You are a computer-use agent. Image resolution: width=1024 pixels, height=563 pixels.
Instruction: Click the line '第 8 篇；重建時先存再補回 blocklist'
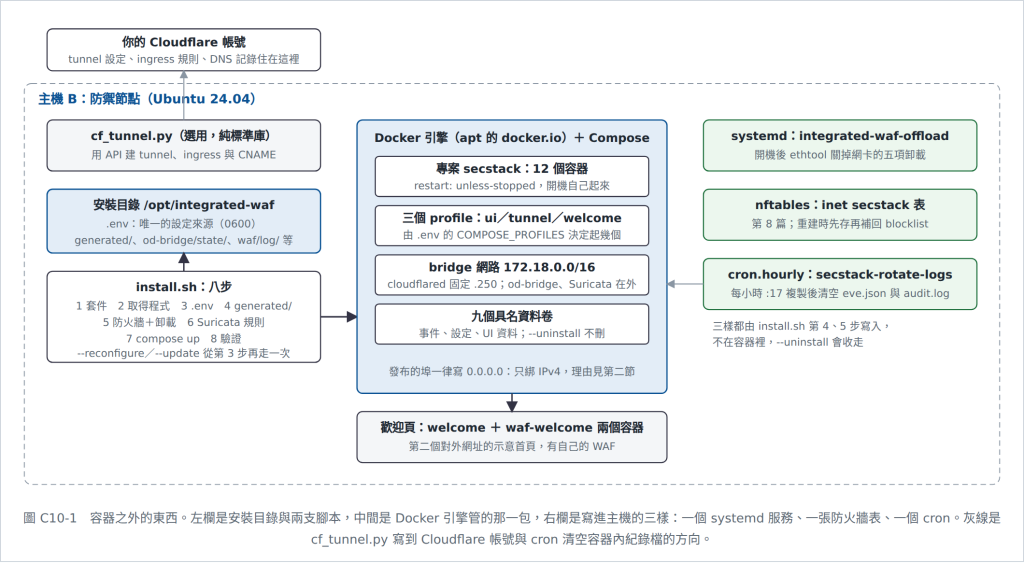point(840,224)
